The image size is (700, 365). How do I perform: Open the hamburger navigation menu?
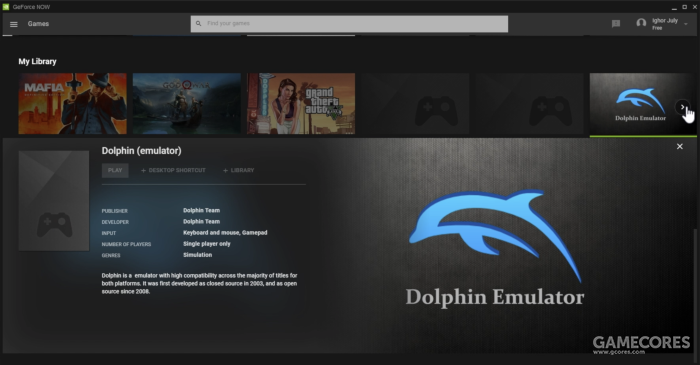14,24
